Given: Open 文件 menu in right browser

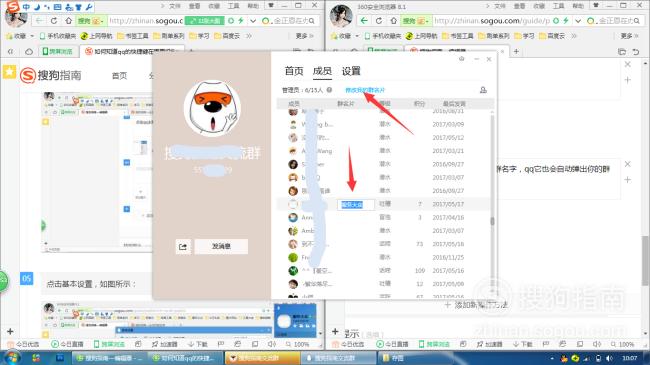Looking at the screenshot, I should [500, 6].
